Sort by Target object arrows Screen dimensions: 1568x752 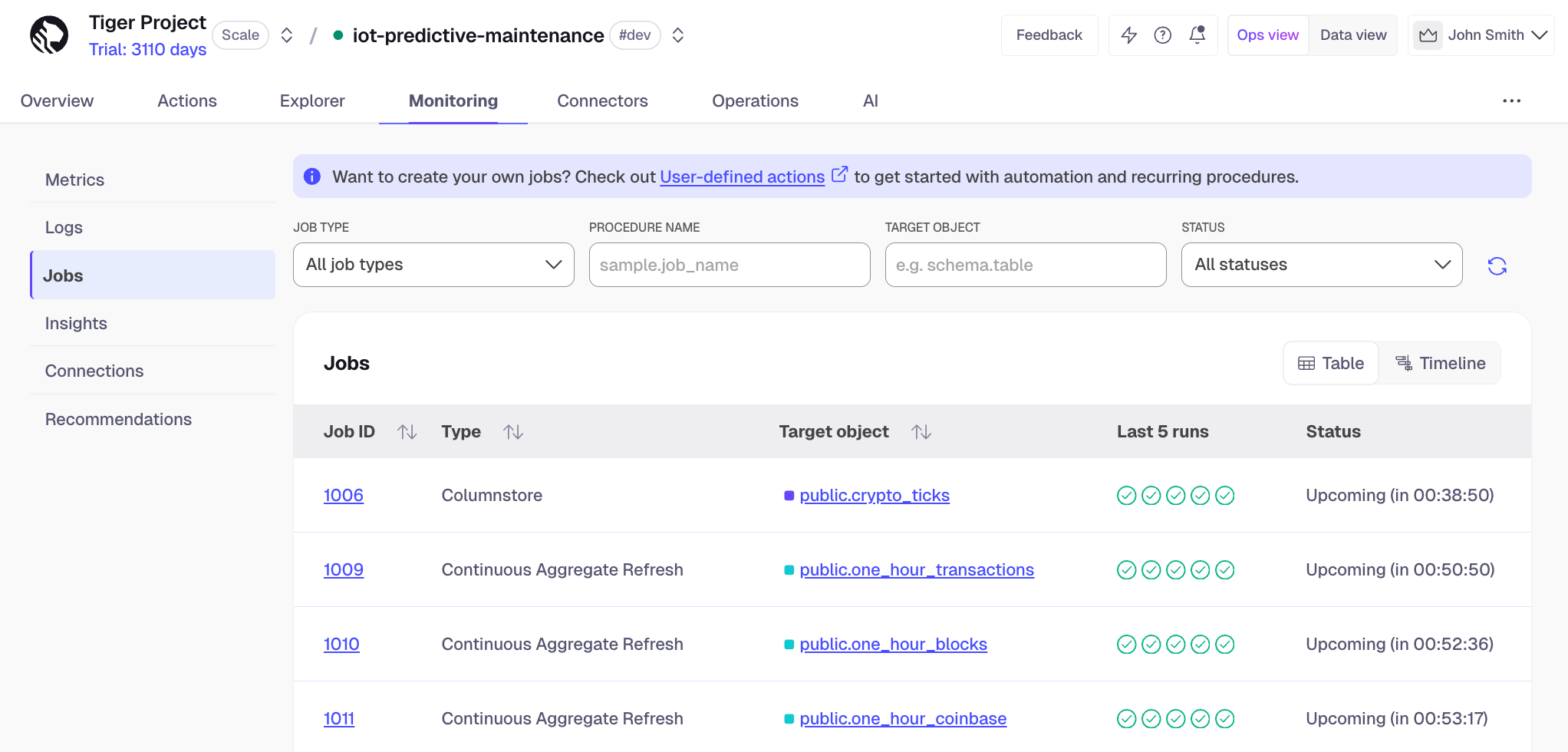tap(921, 432)
